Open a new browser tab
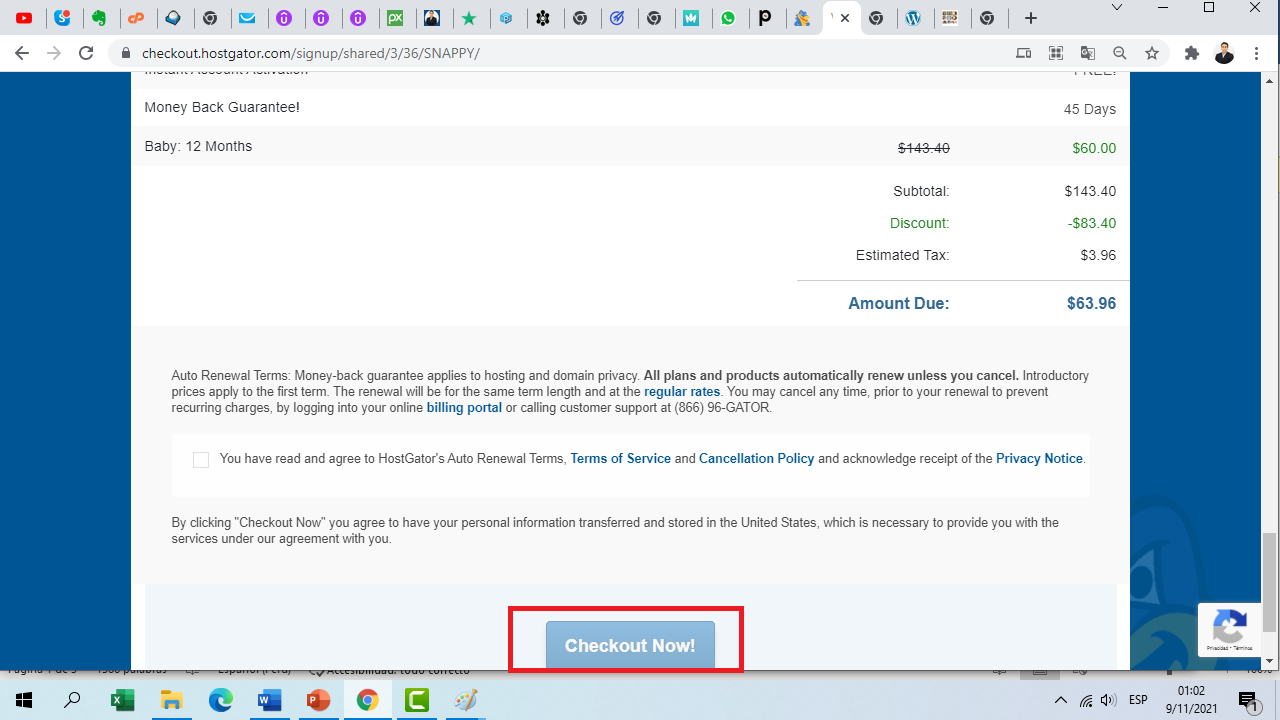The image size is (1280, 720). pos(1031,18)
